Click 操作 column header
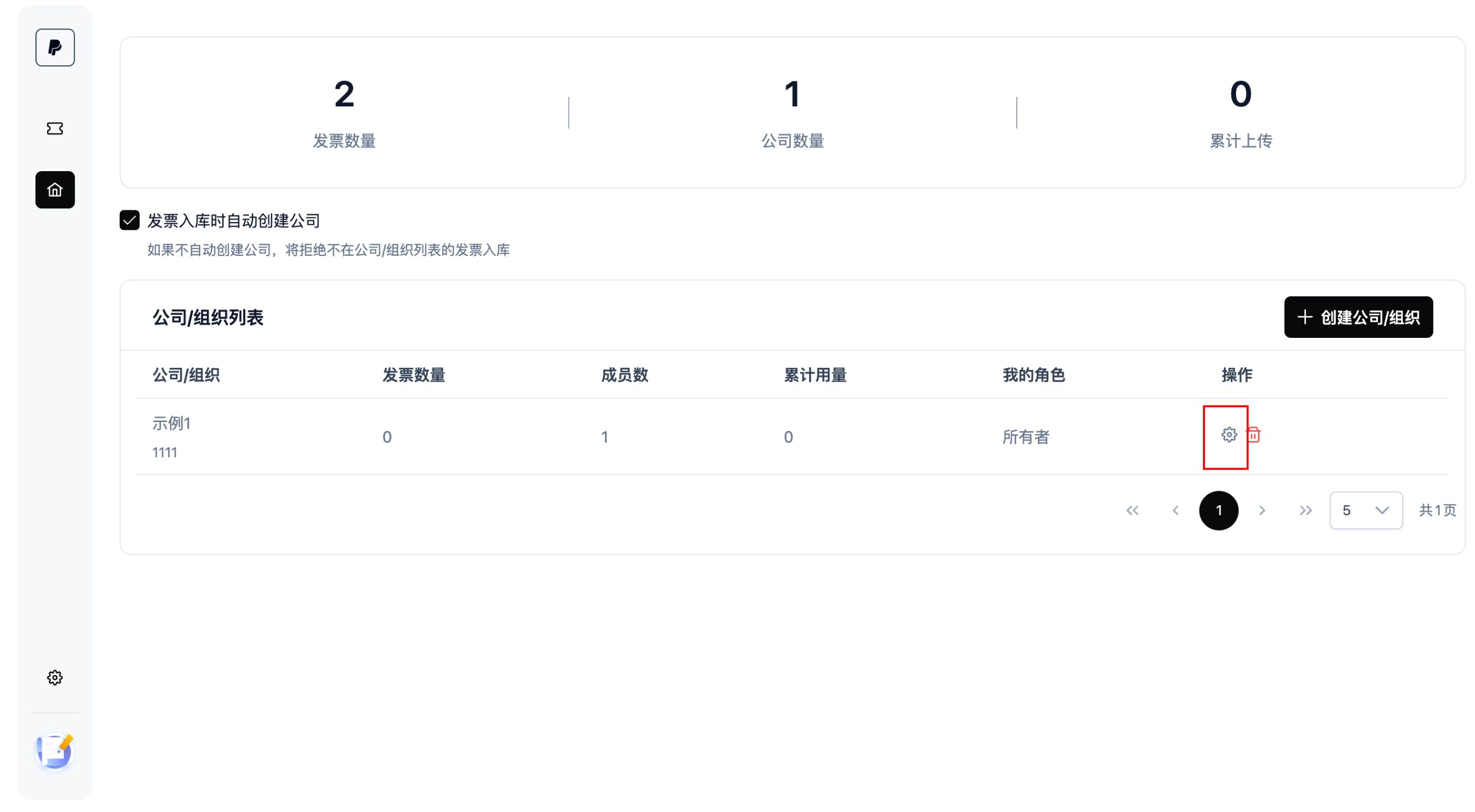The height and width of the screenshot is (812, 1475). tap(1237, 375)
